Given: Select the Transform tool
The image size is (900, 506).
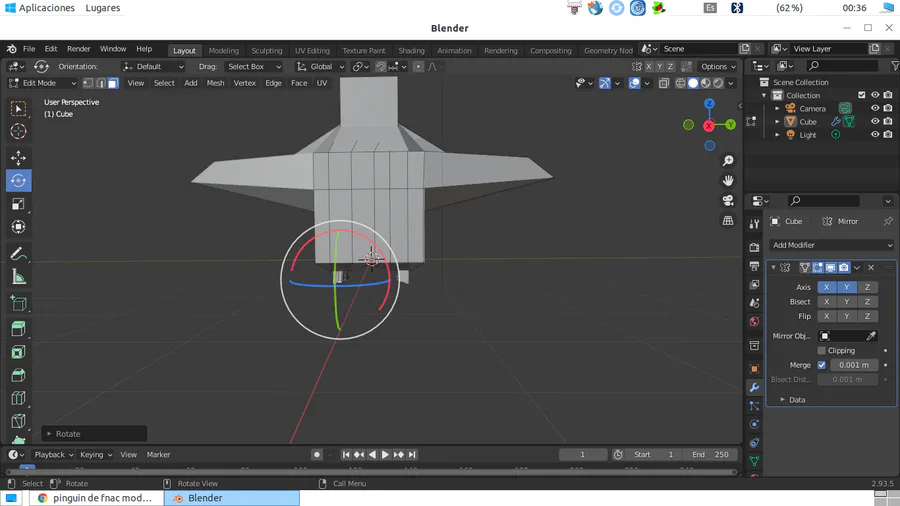Looking at the screenshot, I should click(x=18, y=227).
